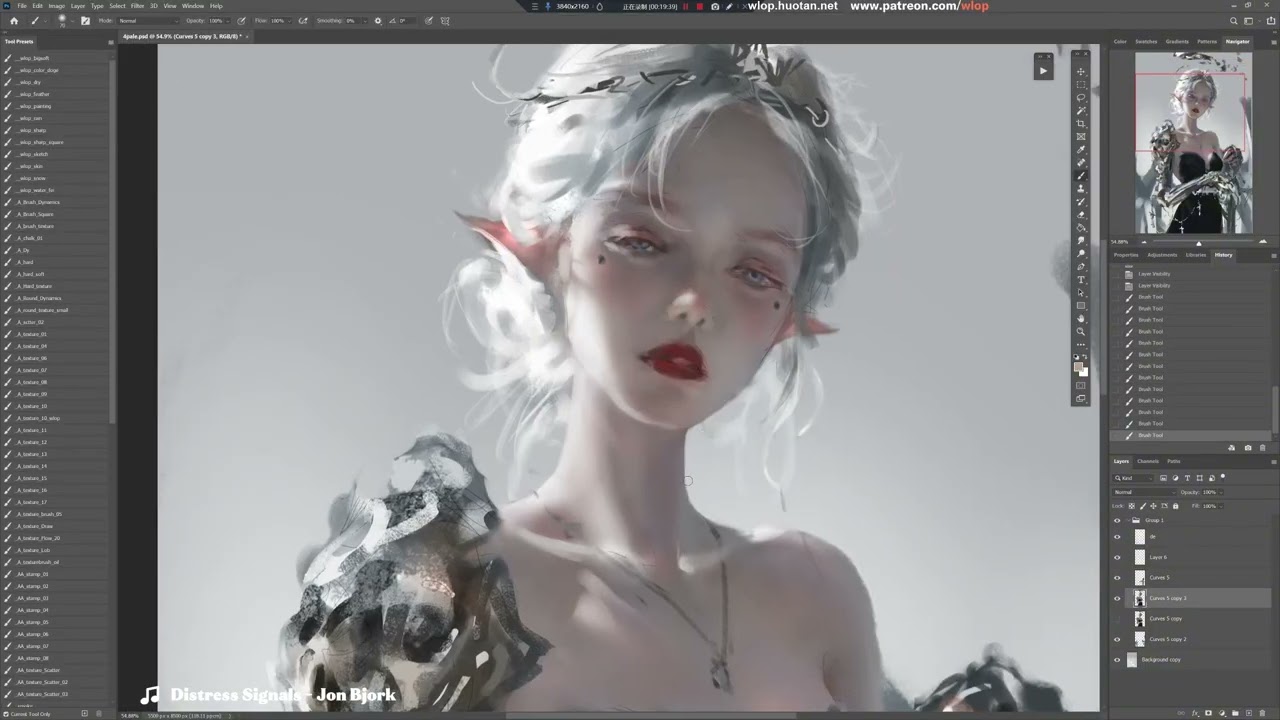1280x720 pixels.
Task: Switch to the Paths tab
Action: (1174, 461)
